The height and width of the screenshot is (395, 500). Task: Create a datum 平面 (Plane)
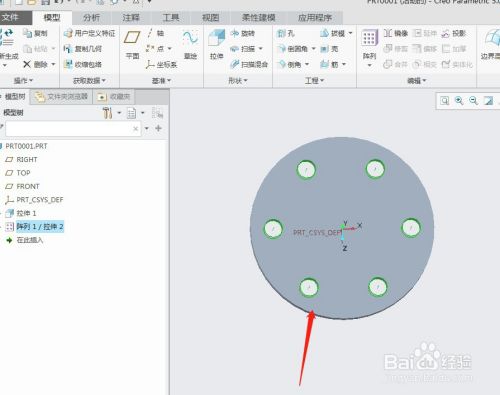click(132, 45)
